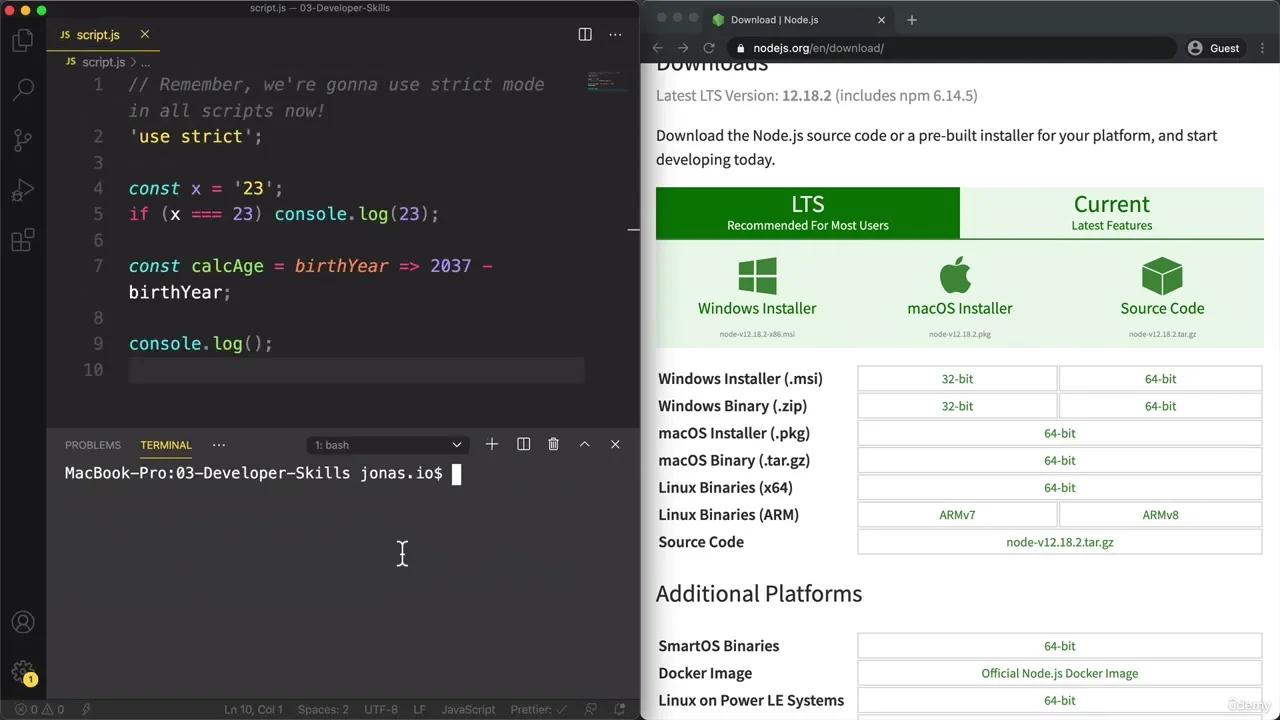Download the 64-bit Windows Installer
This screenshot has height=720, width=1280.
(x=1160, y=378)
